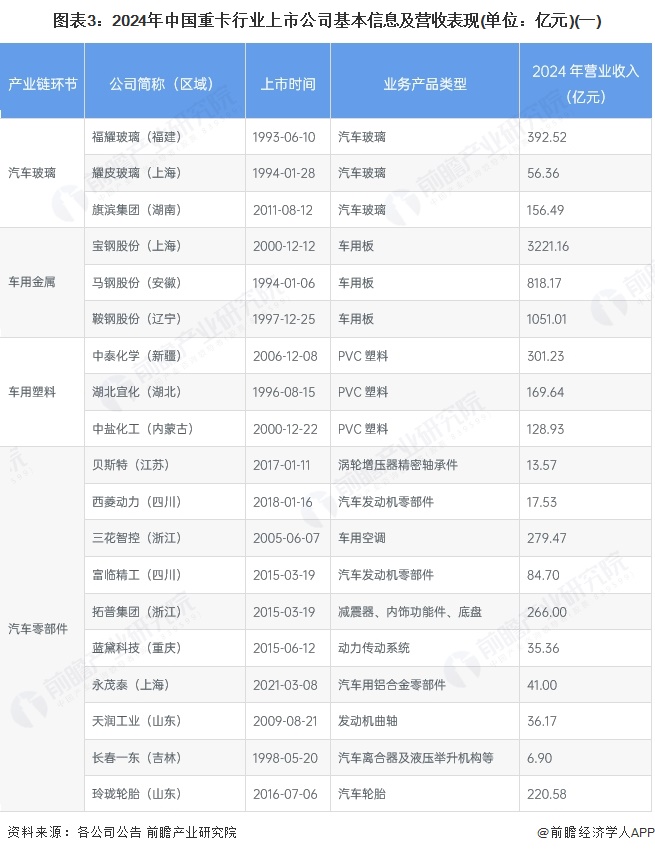Viewport: 655px width, 853px height.
Task: Select the 宝钢股份（上海） company cell
Action: [135, 246]
